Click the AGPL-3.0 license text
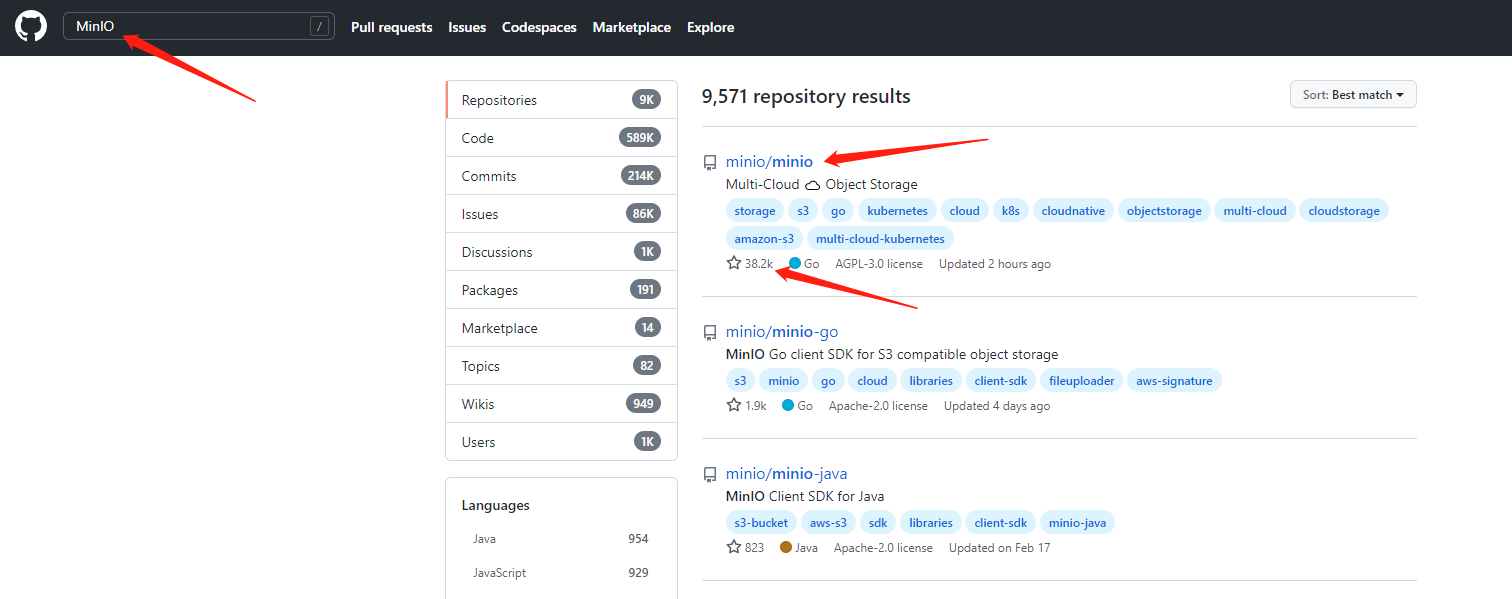1512x599 pixels. pos(881,264)
